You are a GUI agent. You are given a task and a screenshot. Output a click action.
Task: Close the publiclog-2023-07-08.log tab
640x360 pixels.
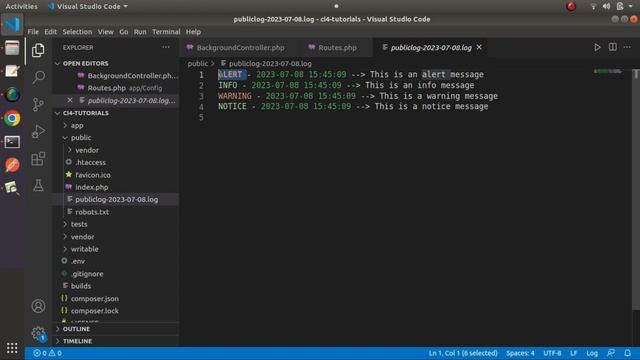click(x=479, y=47)
